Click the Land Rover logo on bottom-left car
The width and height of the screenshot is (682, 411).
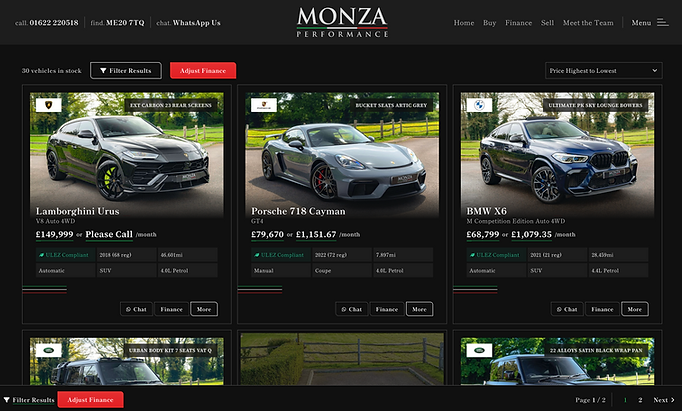[x=48, y=350]
